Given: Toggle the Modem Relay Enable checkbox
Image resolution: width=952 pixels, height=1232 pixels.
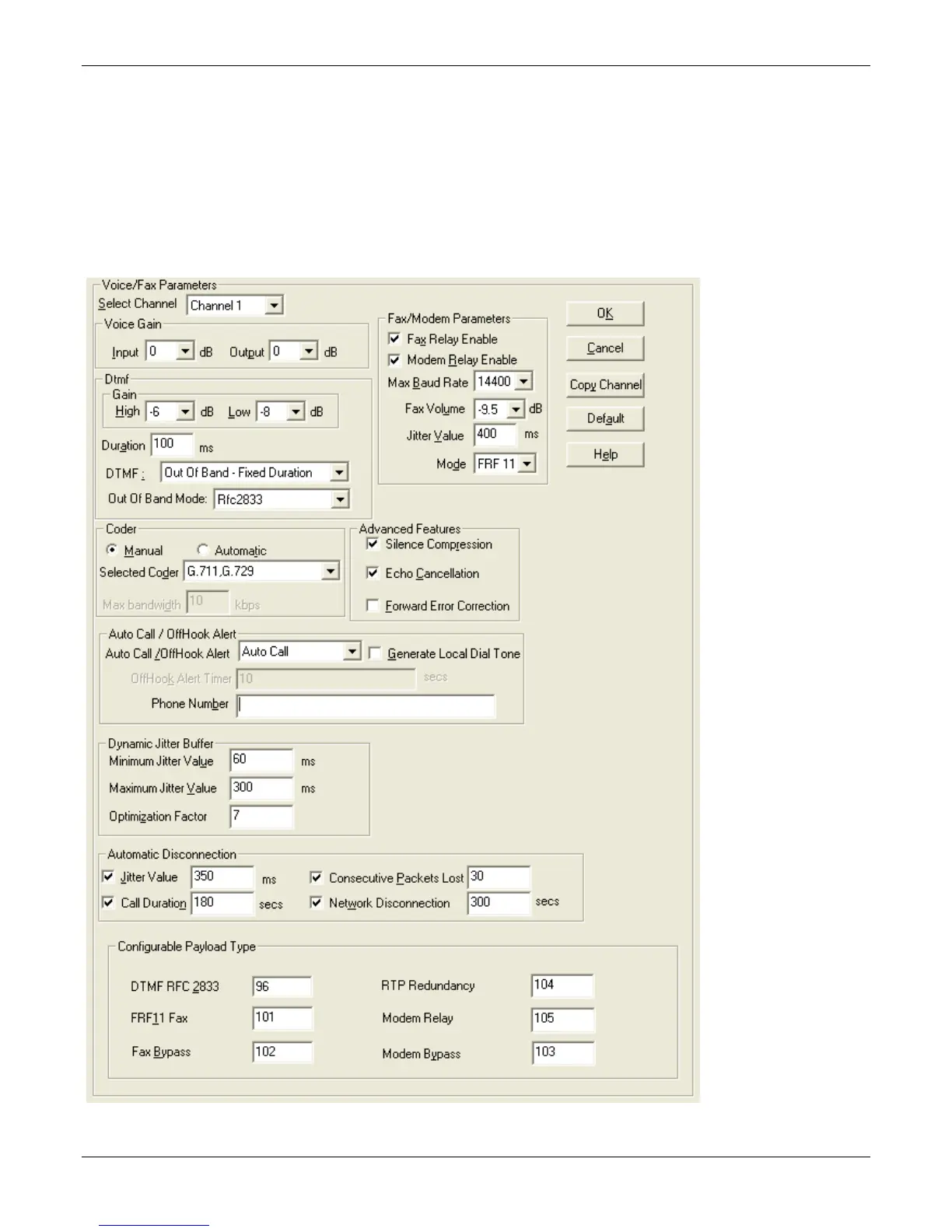Looking at the screenshot, I should tap(394, 360).
